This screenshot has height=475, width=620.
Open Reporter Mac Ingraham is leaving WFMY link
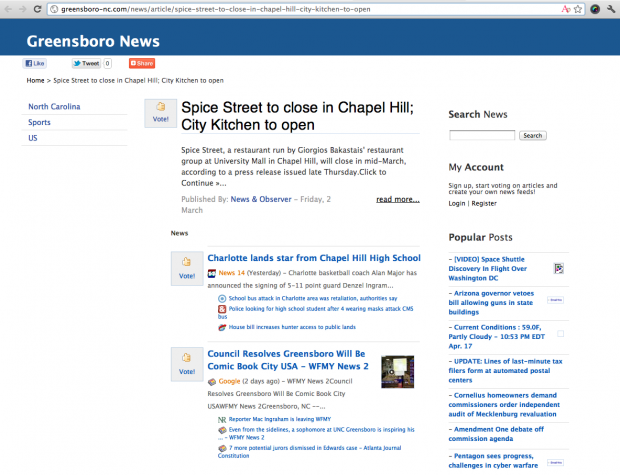[280, 419]
